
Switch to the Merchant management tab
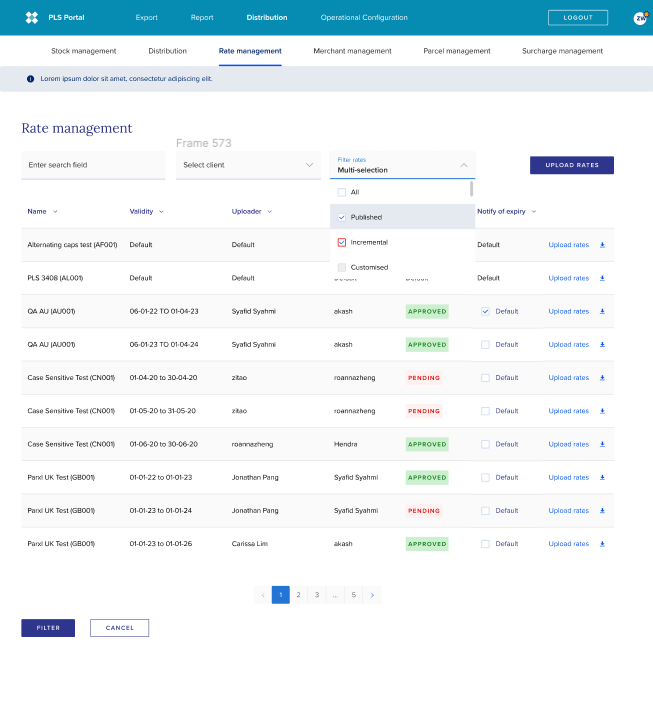[352, 51]
